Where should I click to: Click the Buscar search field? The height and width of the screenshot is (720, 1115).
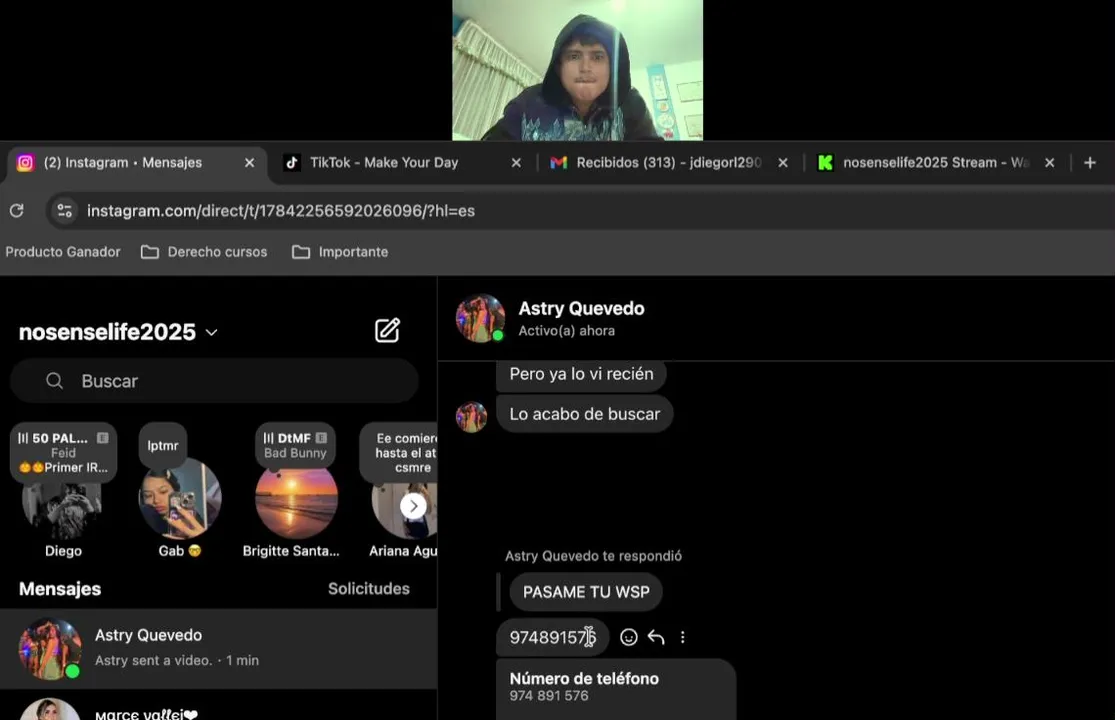214,381
